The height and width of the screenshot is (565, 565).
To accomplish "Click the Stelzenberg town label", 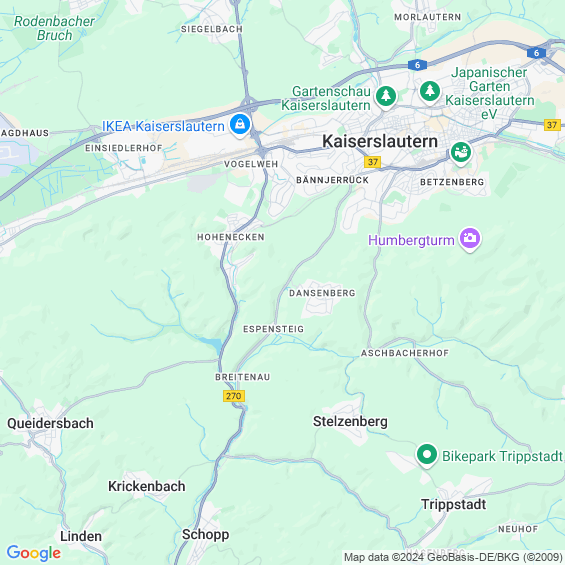I will (350, 421).
